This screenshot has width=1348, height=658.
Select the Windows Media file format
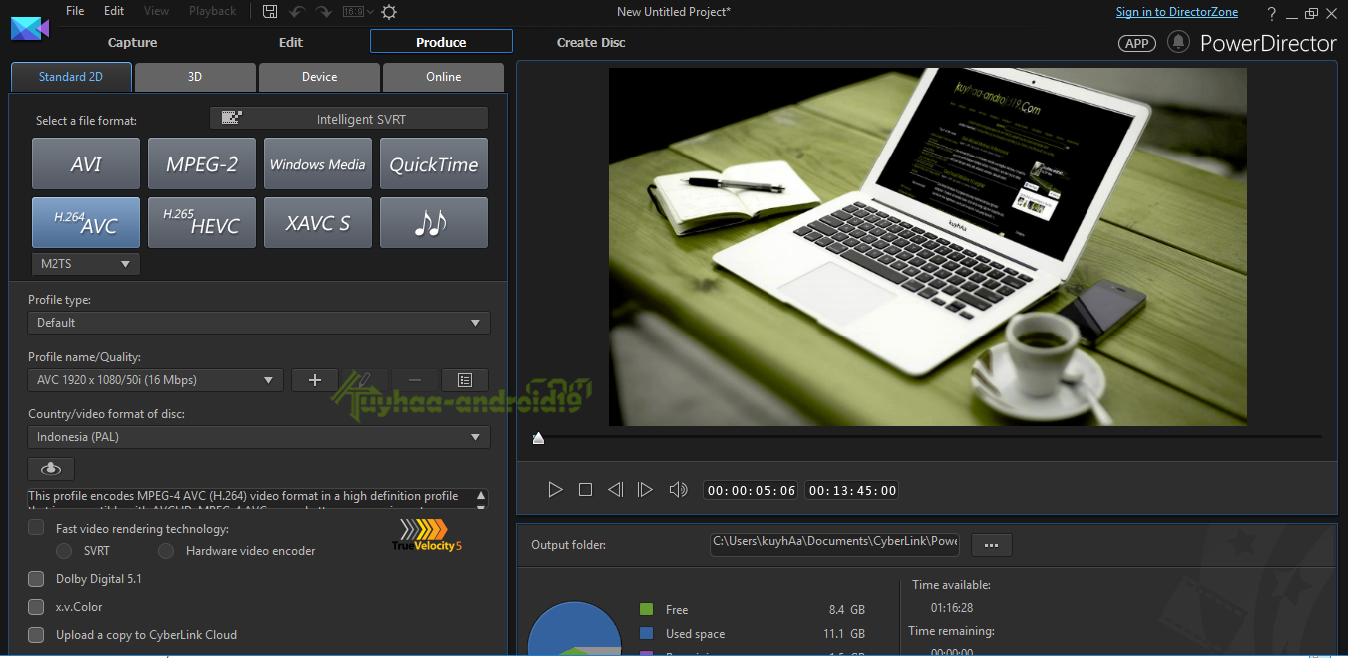(x=318, y=164)
